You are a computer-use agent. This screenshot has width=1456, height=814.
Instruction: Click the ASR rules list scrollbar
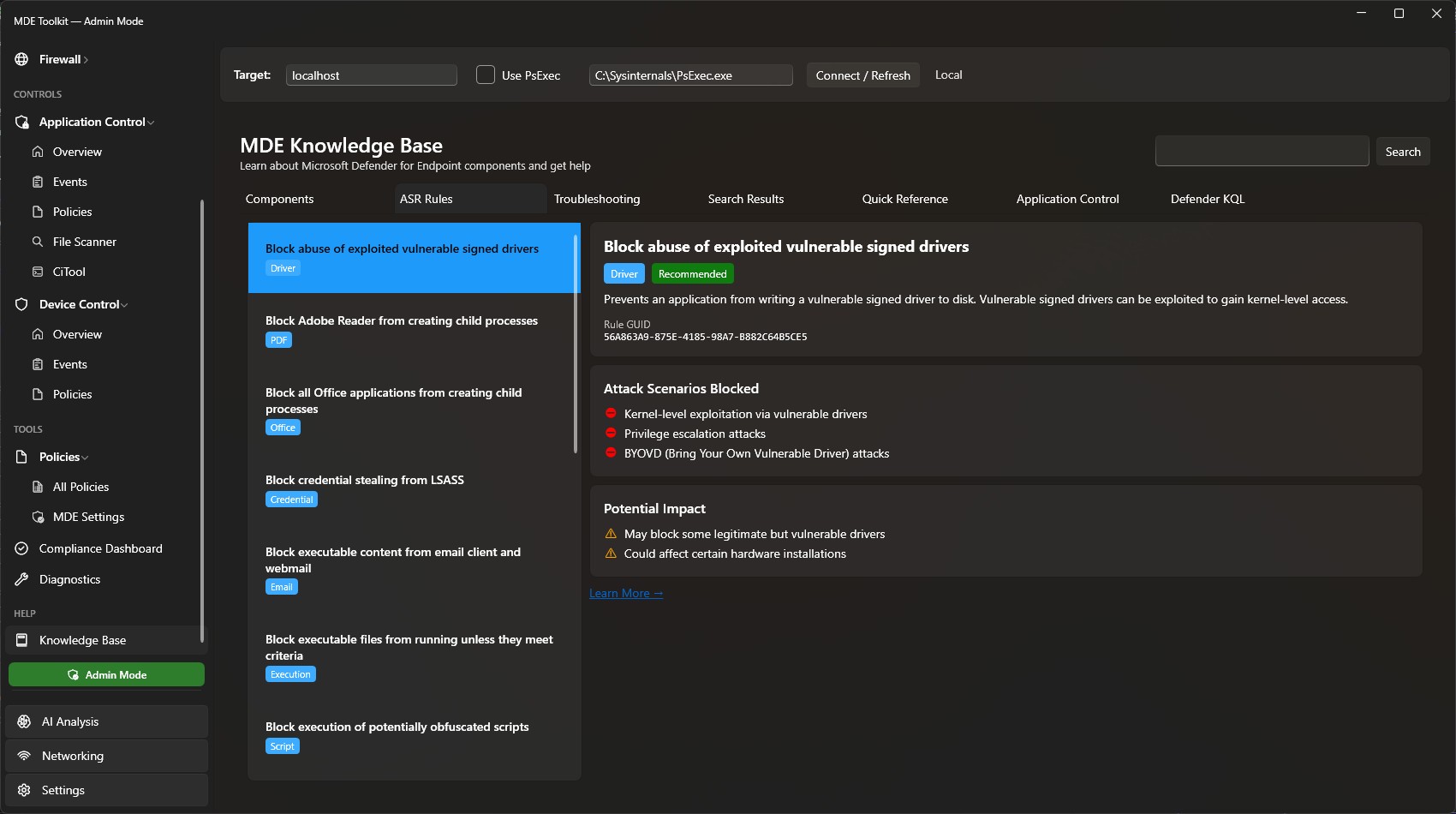tap(576, 343)
